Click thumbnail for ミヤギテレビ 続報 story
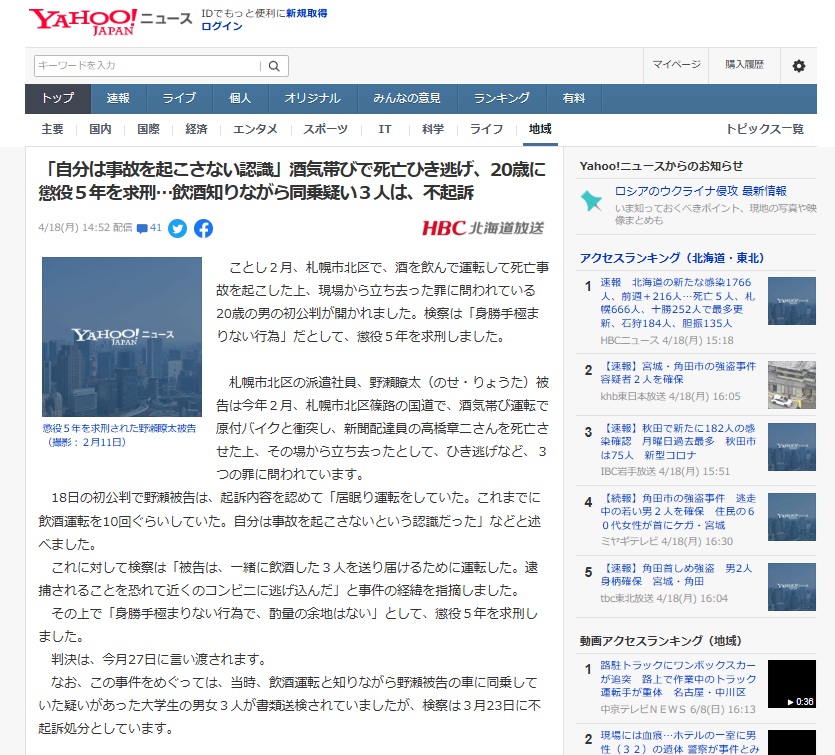This screenshot has width=835, height=755. point(791,517)
